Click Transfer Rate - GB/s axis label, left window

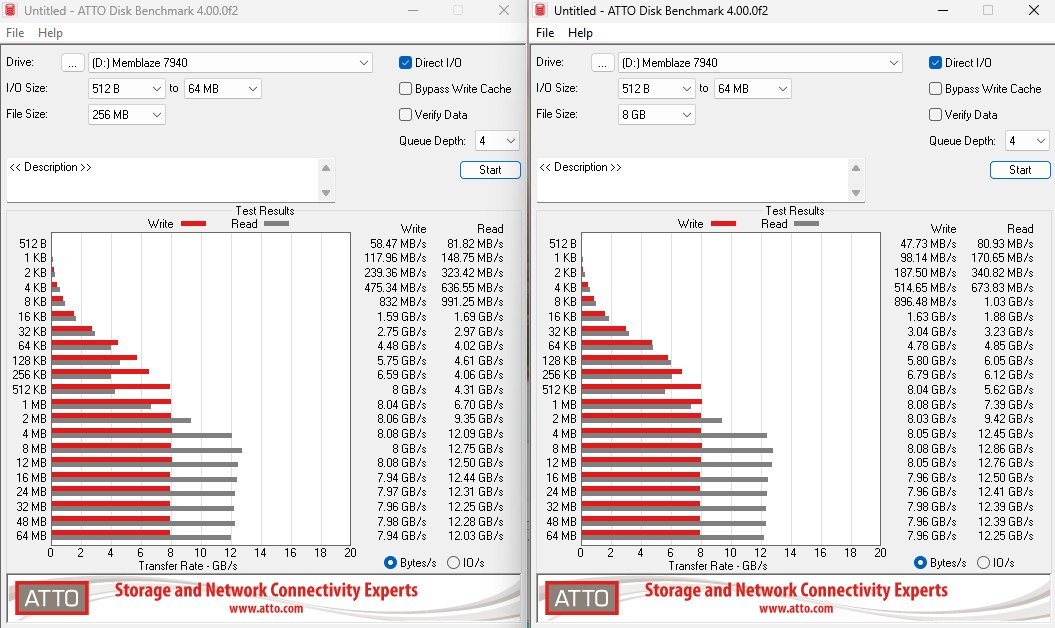click(x=188, y=566)
